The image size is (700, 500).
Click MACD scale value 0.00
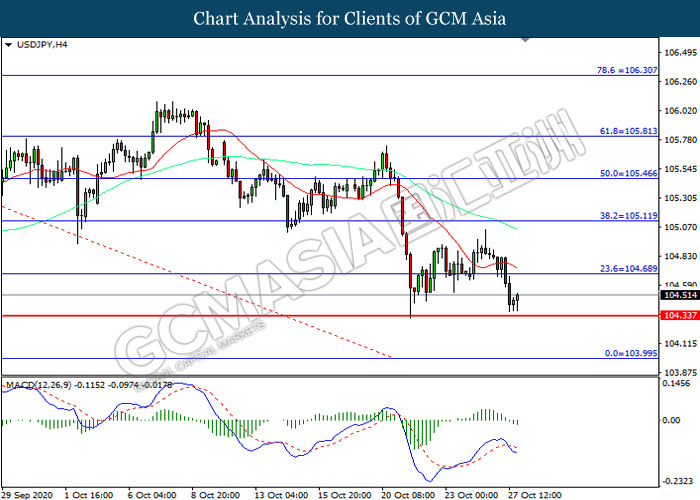coord(671,420)
